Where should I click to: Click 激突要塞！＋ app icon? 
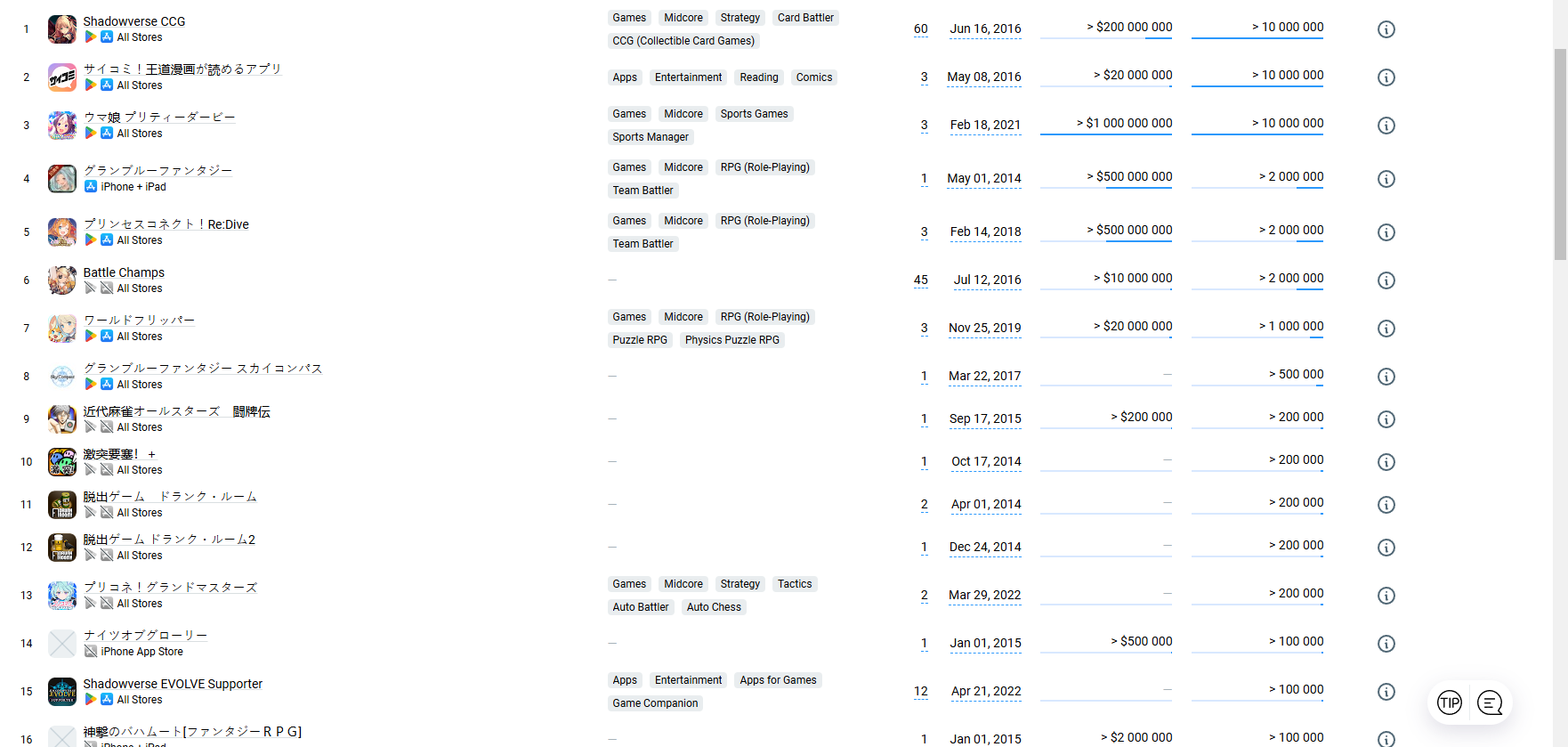point(62,462)
